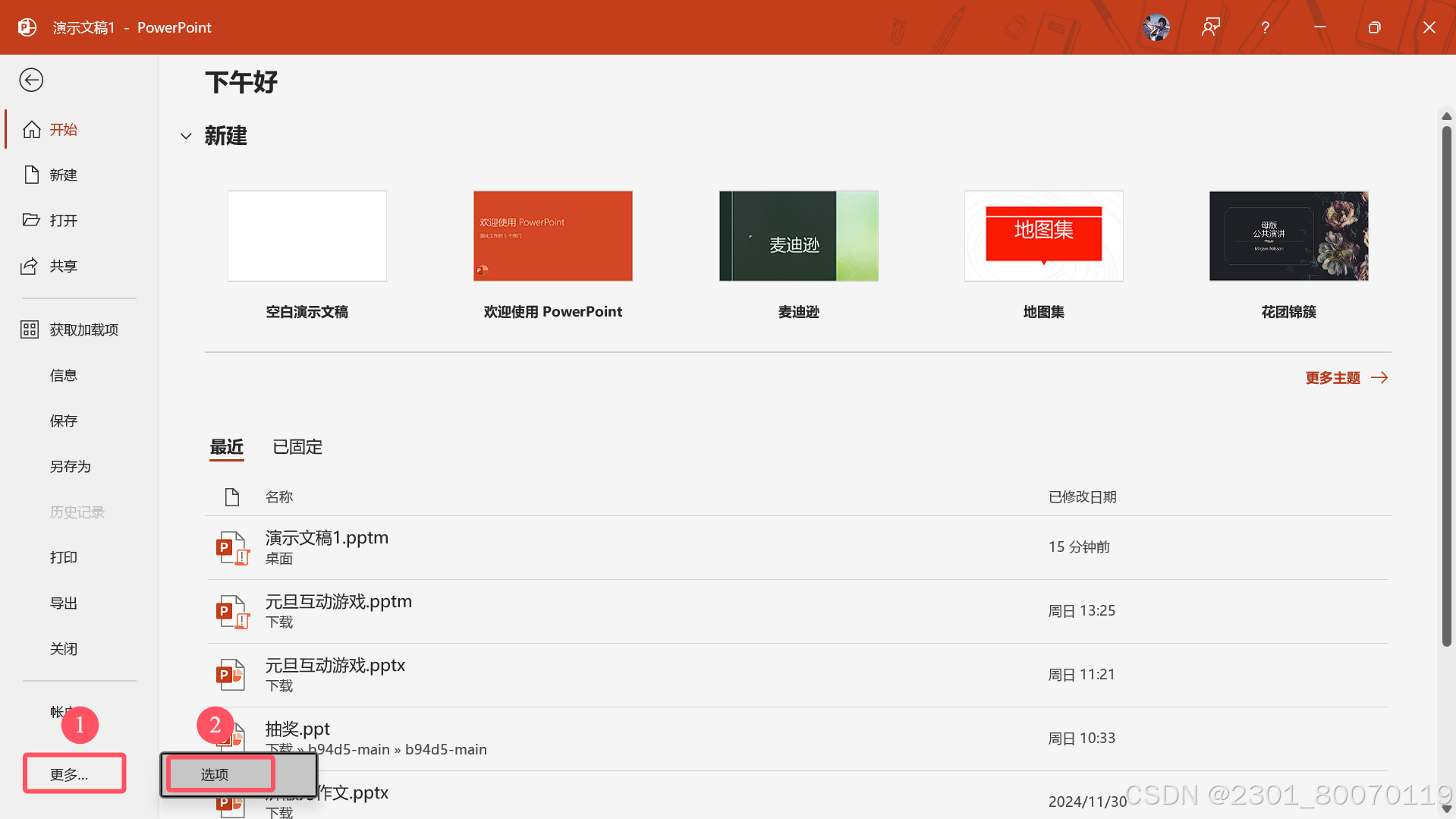Click the folder icon beside 打开
This screenshot has height=819, width=1456.
tap(31, 220)
